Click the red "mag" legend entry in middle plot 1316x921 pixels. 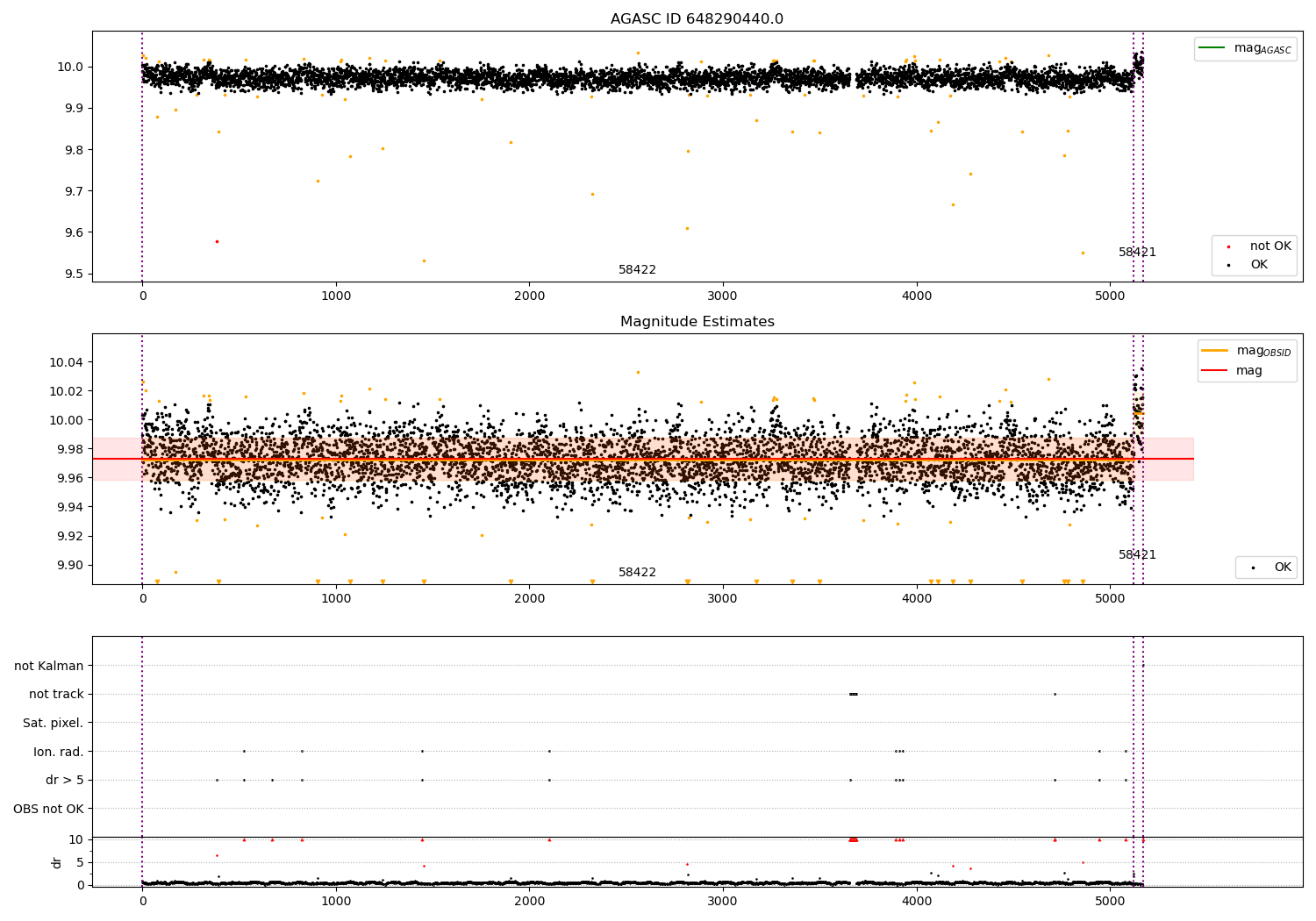pos(1233,371)
